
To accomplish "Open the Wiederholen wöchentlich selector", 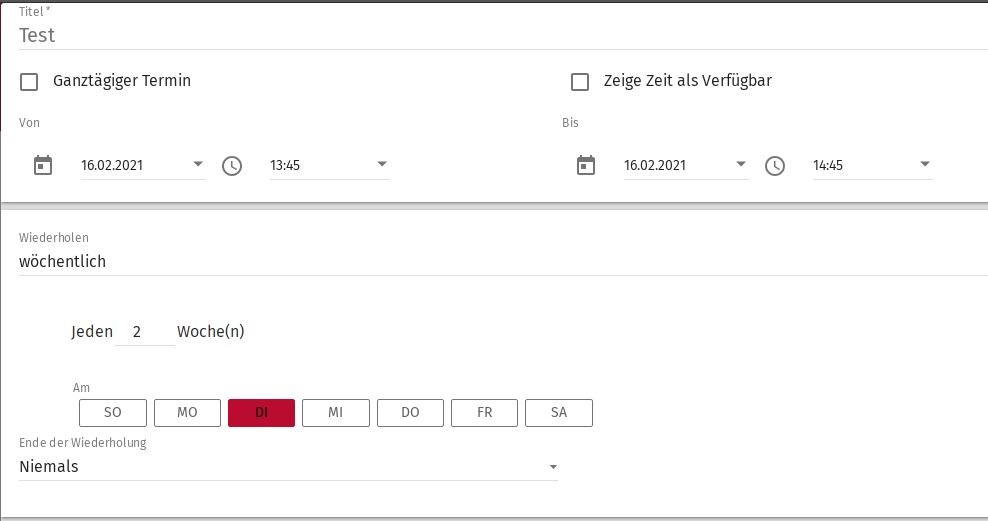I will click(500, 262).
